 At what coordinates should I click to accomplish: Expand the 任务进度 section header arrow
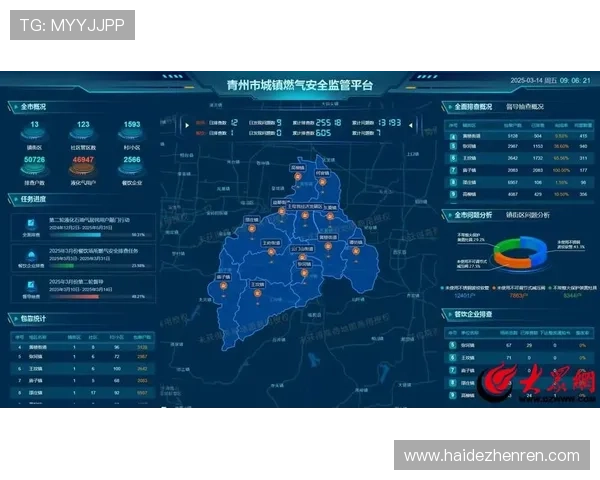coord(16,199)
